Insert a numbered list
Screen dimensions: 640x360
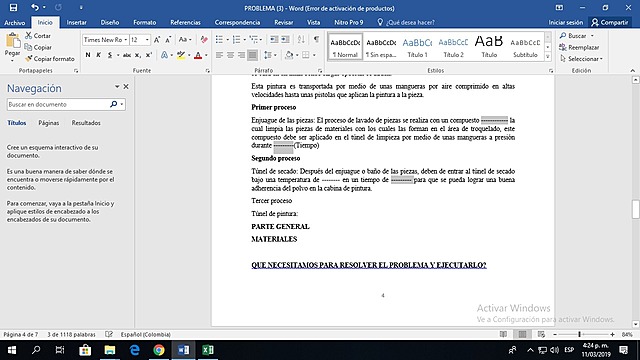(x=236, y=40)
